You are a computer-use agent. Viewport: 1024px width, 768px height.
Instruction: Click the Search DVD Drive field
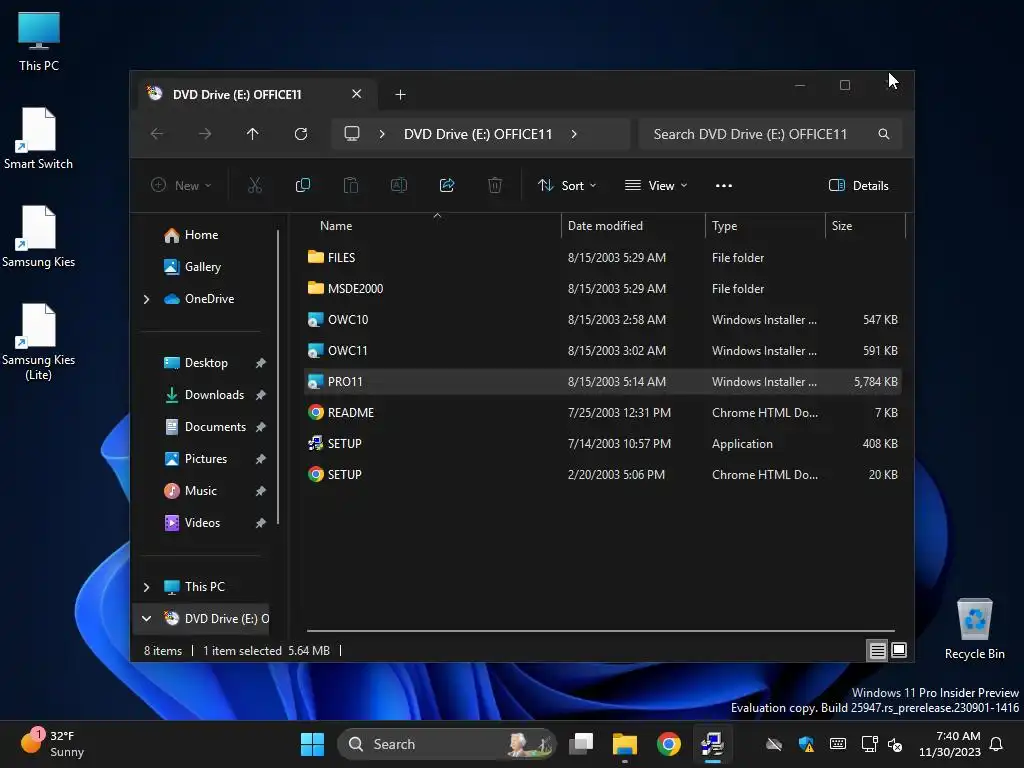[770, 134]
